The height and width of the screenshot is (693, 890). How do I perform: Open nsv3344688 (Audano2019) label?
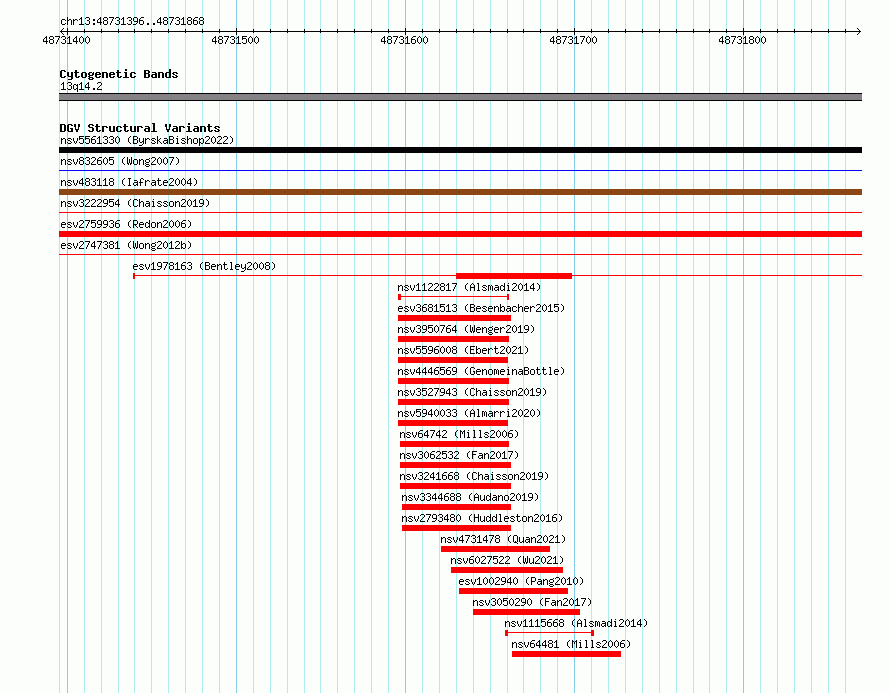[470, 497]
